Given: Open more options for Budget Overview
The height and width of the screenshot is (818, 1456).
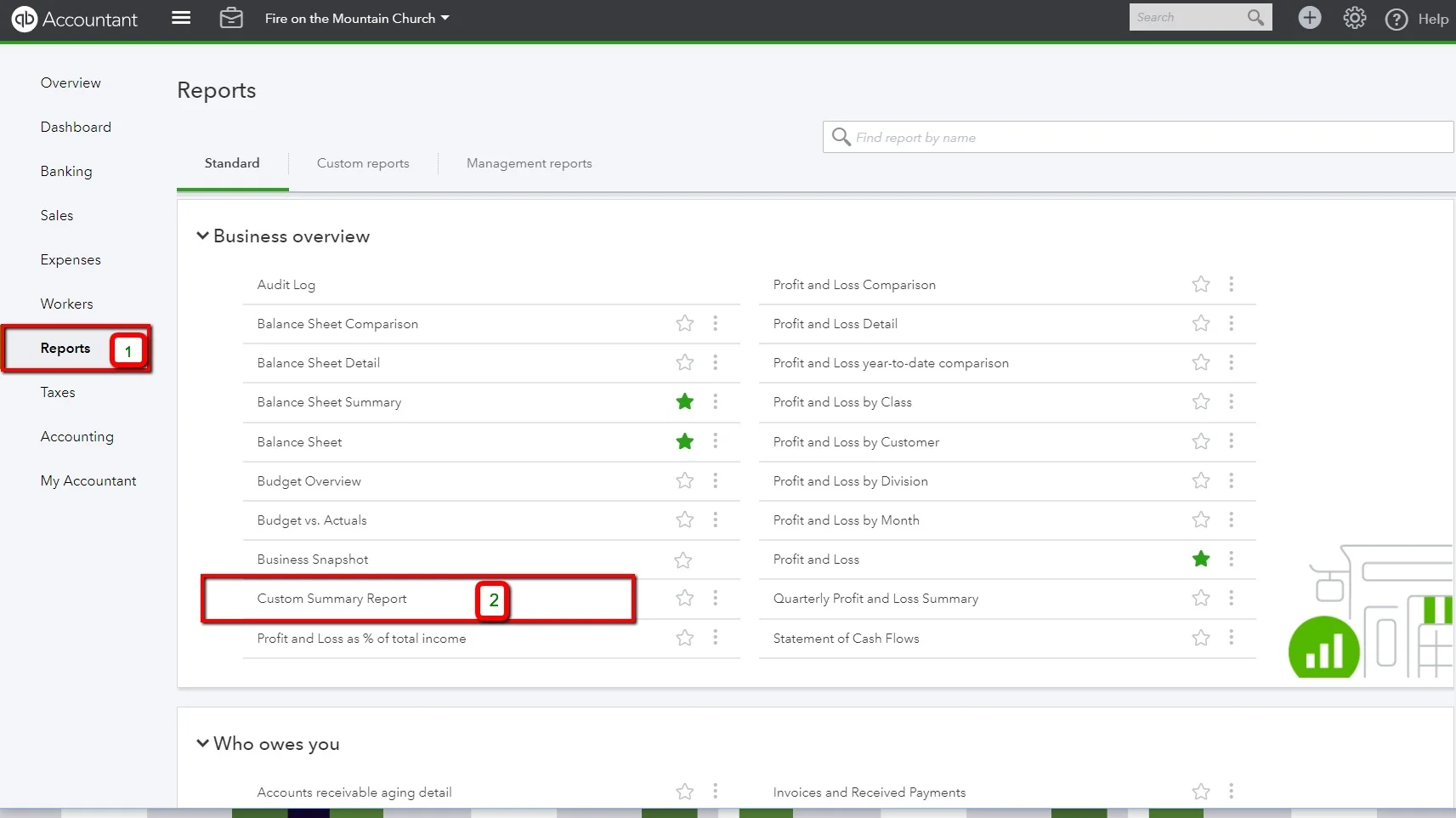Looking at the screenshot, I should click(715, 480).
